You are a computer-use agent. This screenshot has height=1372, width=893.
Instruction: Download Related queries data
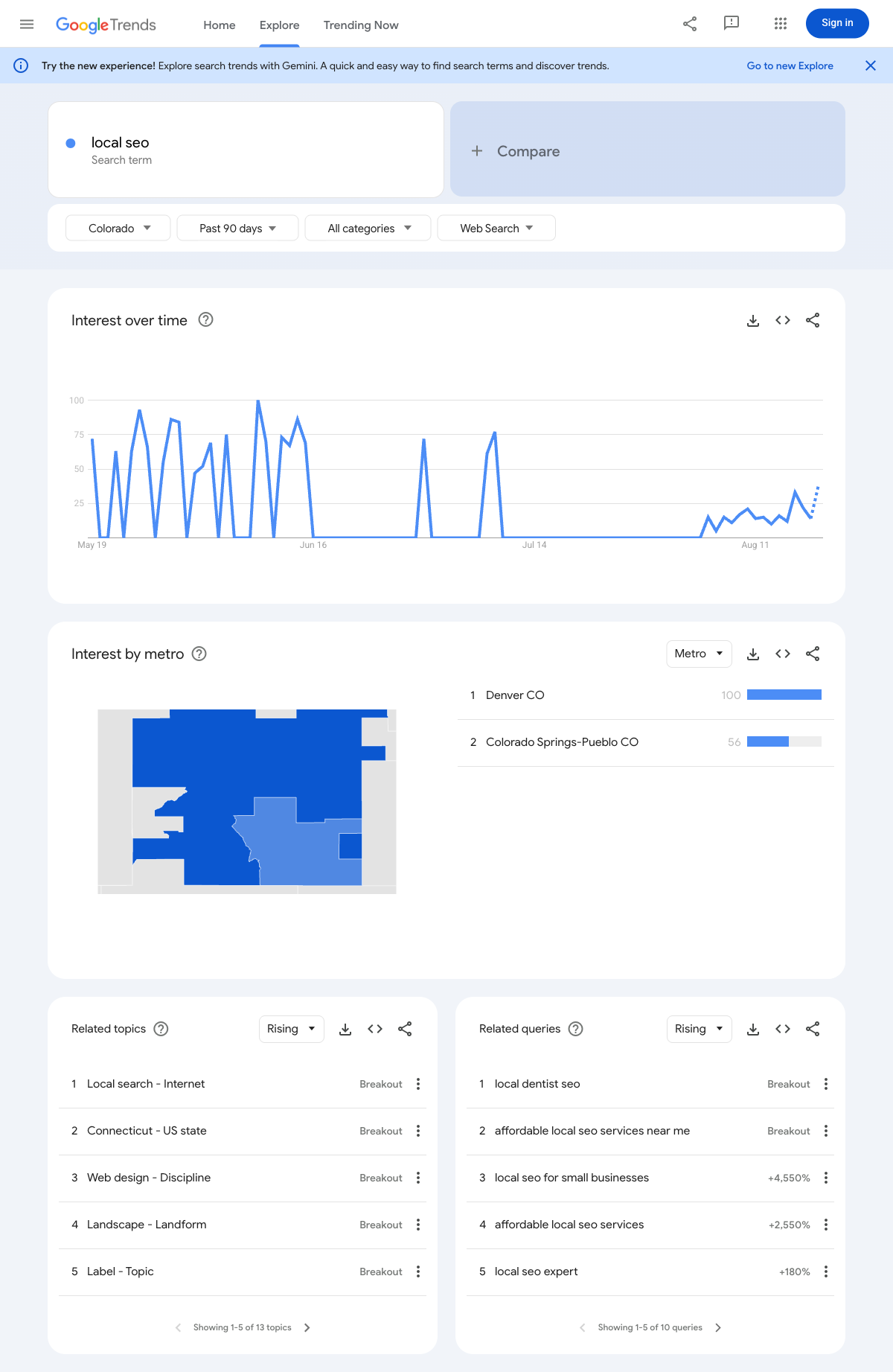753,1029
